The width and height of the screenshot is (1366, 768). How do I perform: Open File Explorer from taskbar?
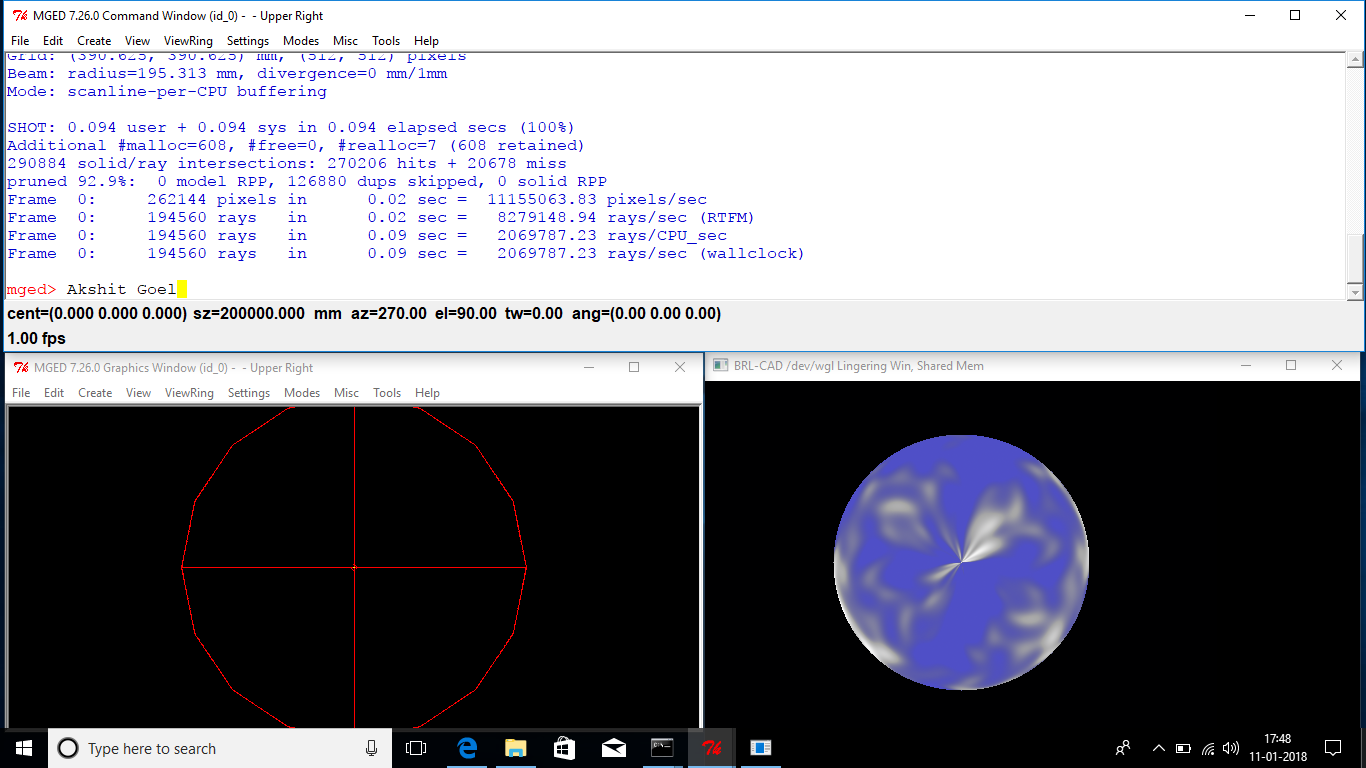[516, 748]
